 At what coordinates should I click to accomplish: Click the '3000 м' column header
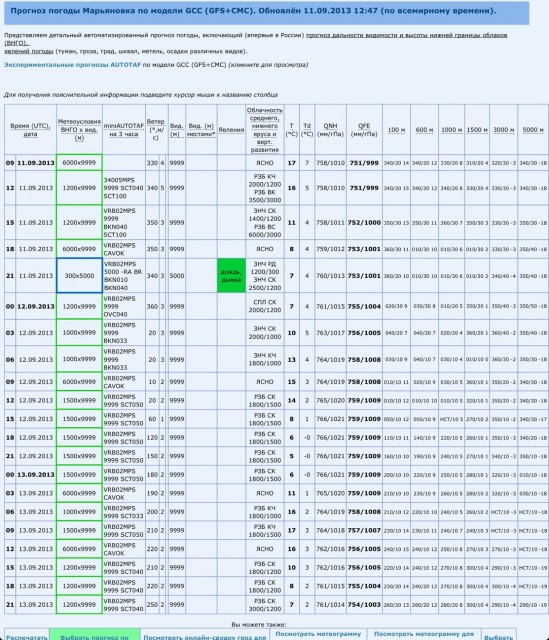(503, 130)
